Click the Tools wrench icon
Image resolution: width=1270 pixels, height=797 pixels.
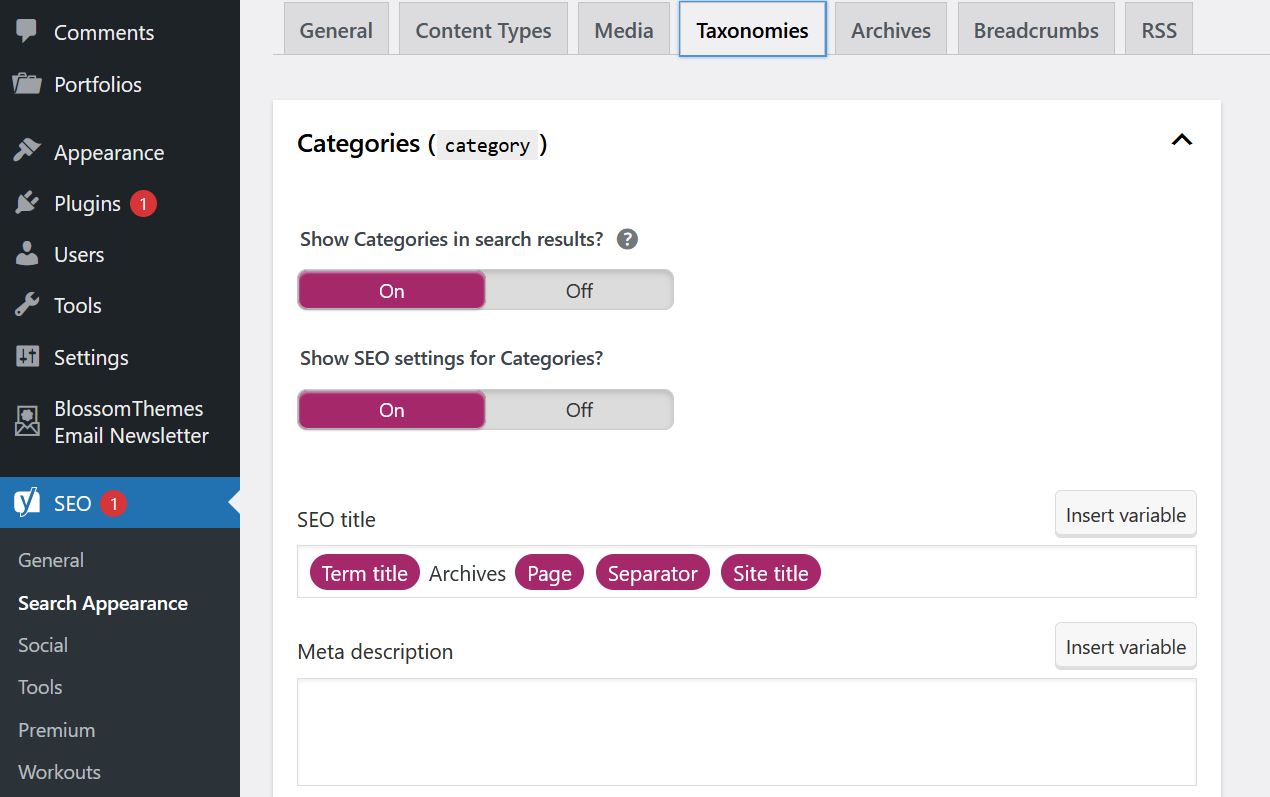click(26, 305)
